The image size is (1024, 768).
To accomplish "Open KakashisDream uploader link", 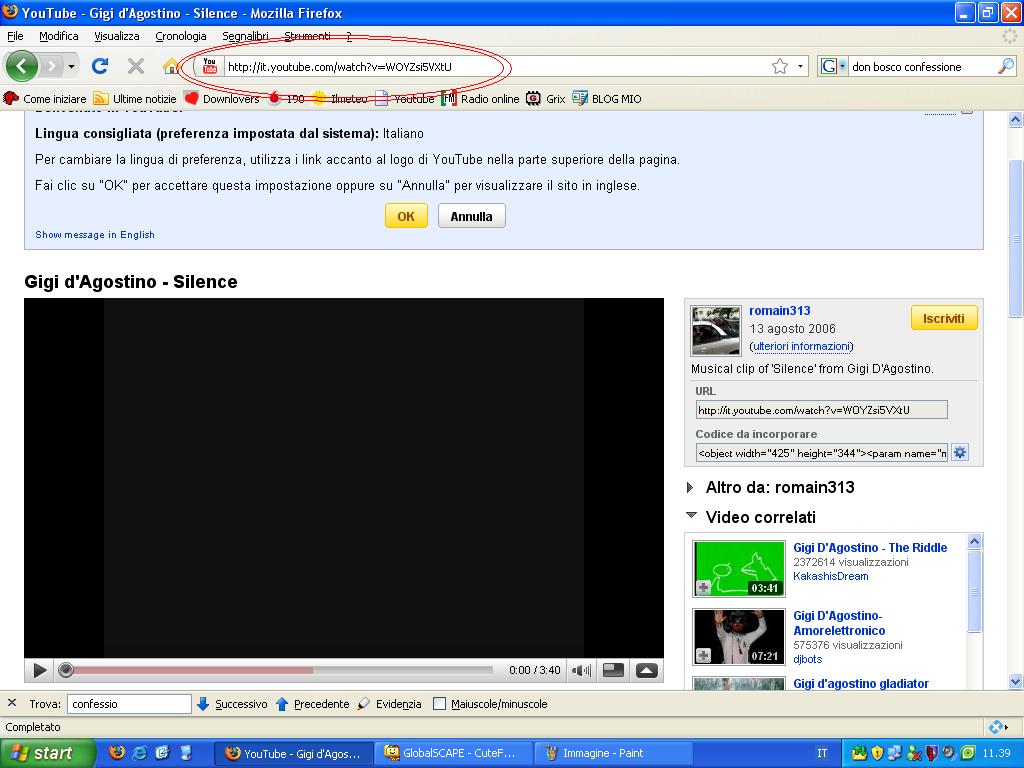I will coord(831,576).
